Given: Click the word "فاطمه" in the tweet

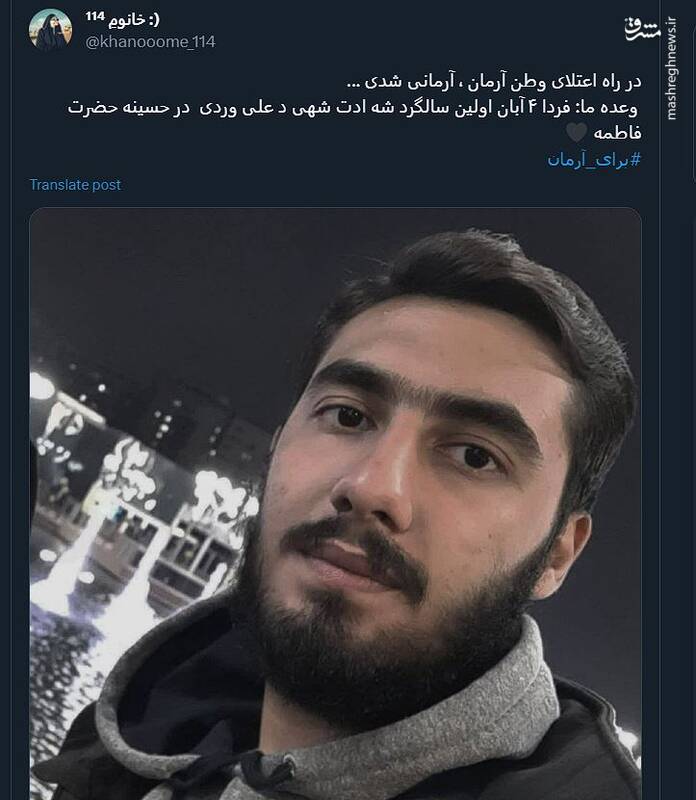Looking at the screenshot, I should 617,134.
